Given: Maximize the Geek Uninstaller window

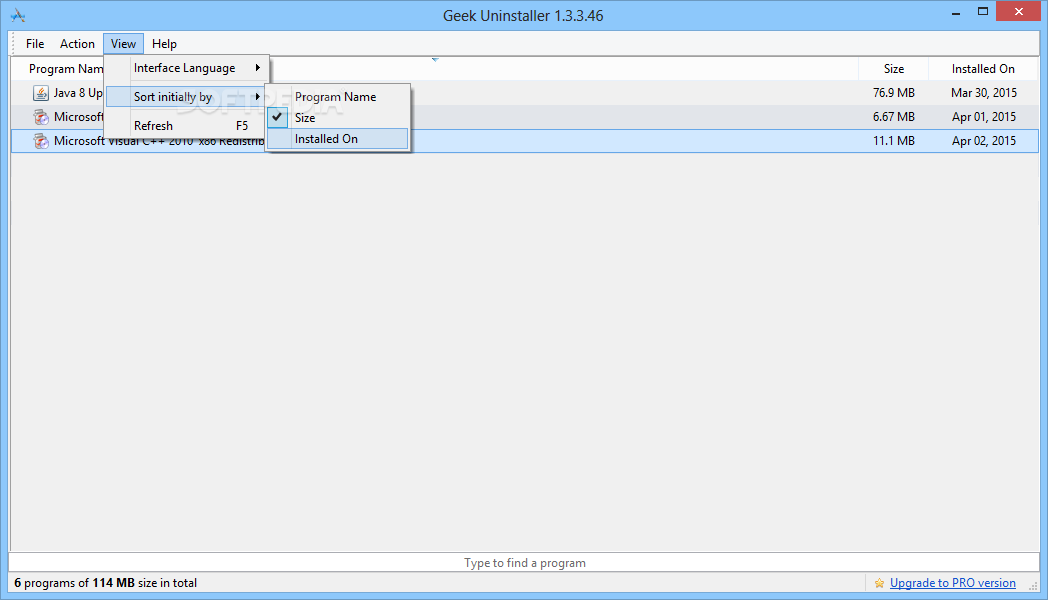Looking at the screenshot, I should [982, 12].
